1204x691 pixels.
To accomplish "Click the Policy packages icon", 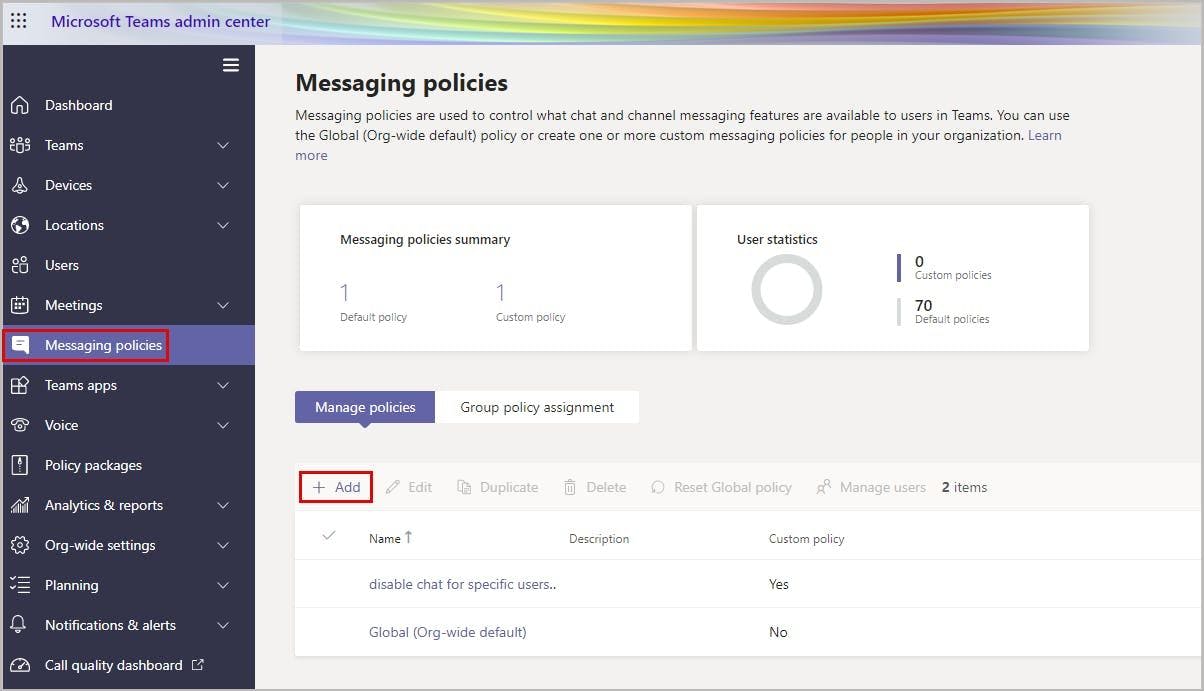I will [x=20, y=465].
